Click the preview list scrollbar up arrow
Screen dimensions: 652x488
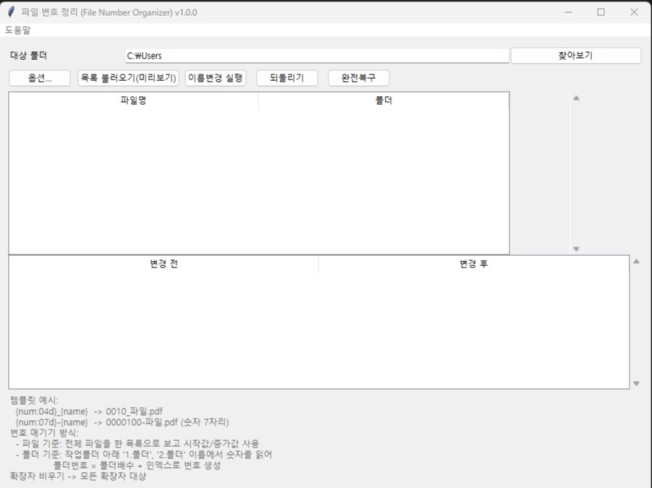tap(636, 262)
